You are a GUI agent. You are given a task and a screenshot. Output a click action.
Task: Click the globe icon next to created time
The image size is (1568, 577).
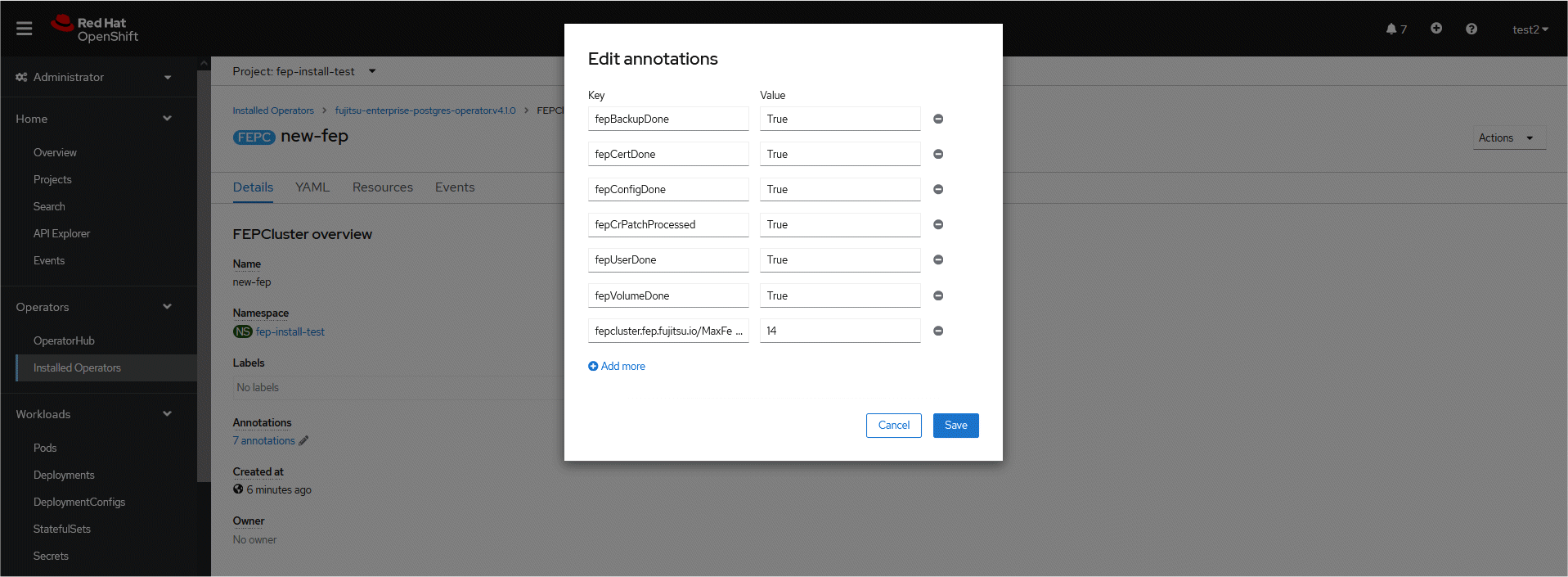(x=238, y=489)
